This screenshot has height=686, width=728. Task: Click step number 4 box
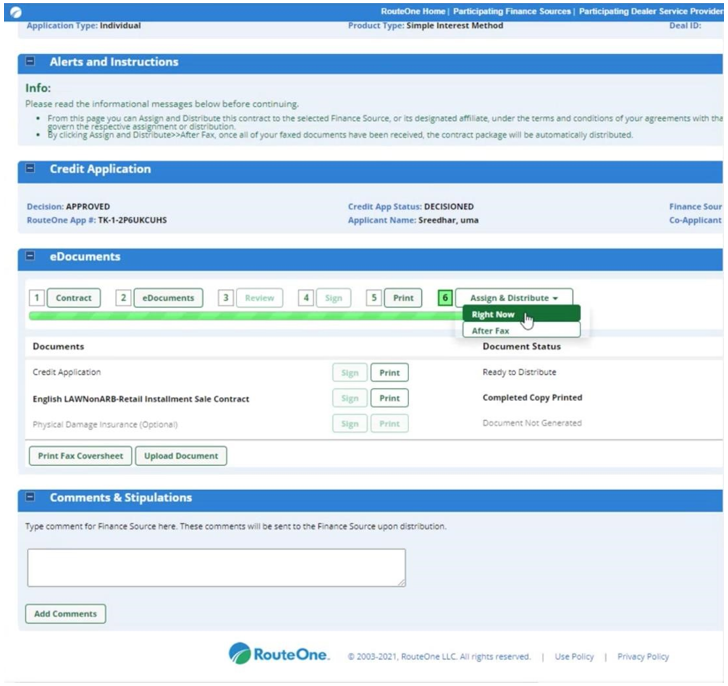306,298
